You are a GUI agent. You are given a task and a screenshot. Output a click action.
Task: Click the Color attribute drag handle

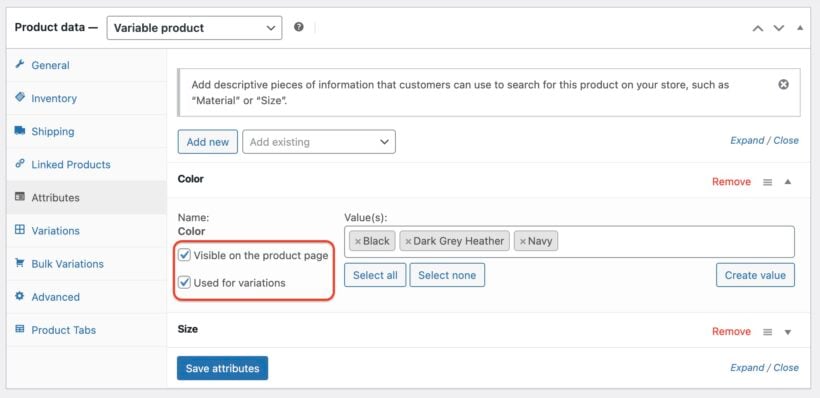click(768, 182)
